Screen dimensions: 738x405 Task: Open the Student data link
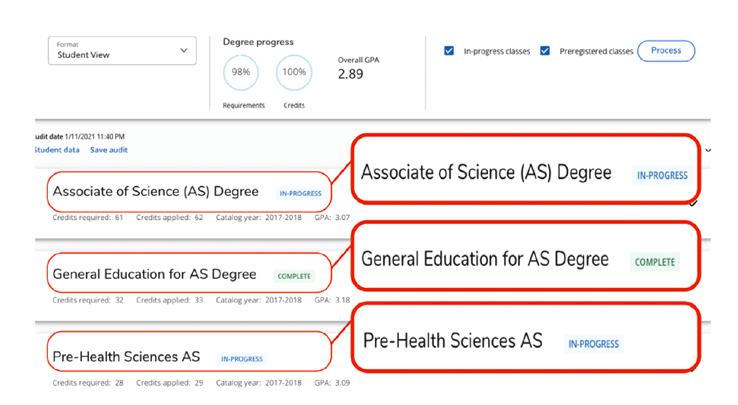(57, 150)
